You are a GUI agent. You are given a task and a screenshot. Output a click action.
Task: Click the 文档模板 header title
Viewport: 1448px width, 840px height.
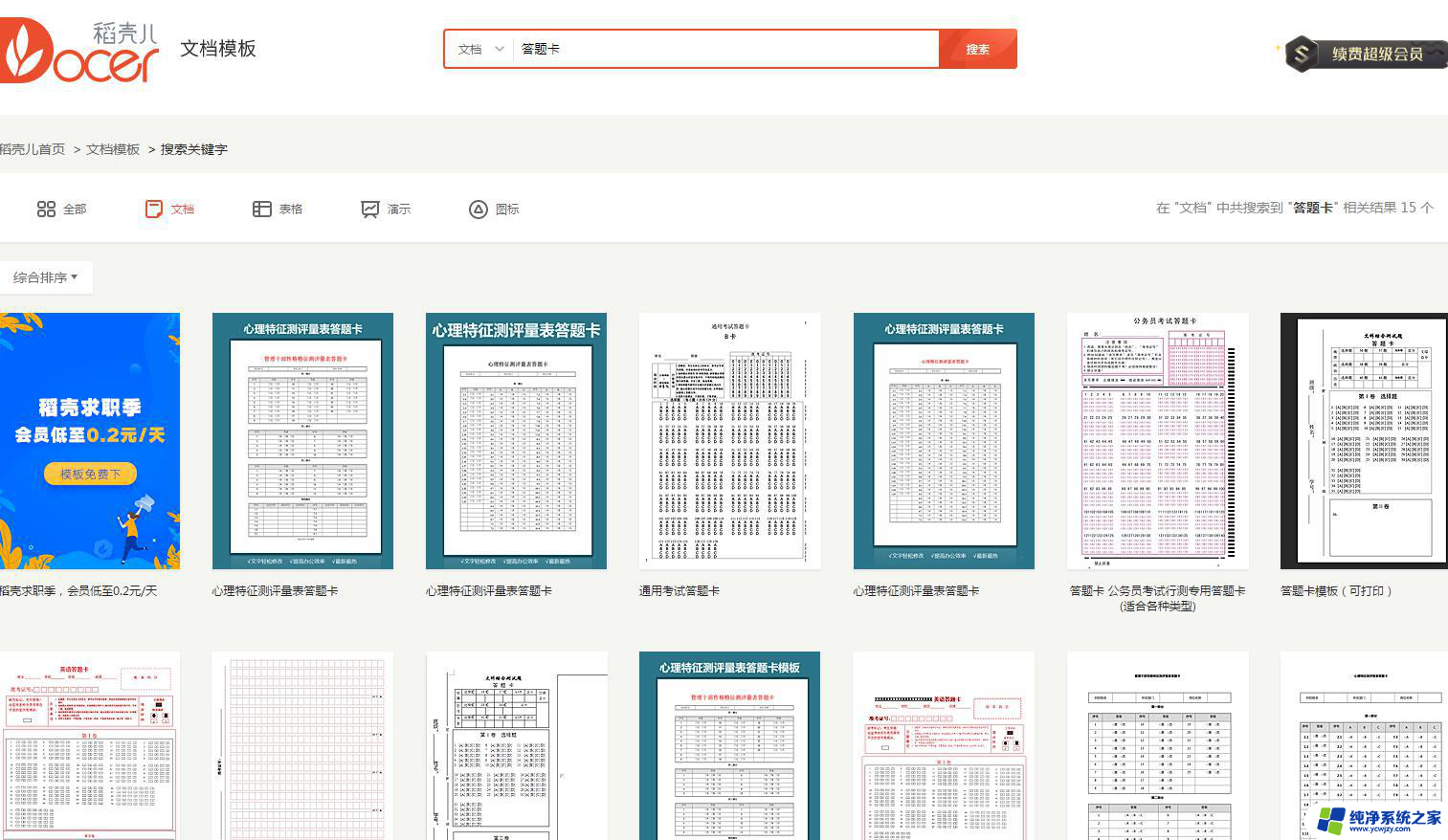click(218, 49)
